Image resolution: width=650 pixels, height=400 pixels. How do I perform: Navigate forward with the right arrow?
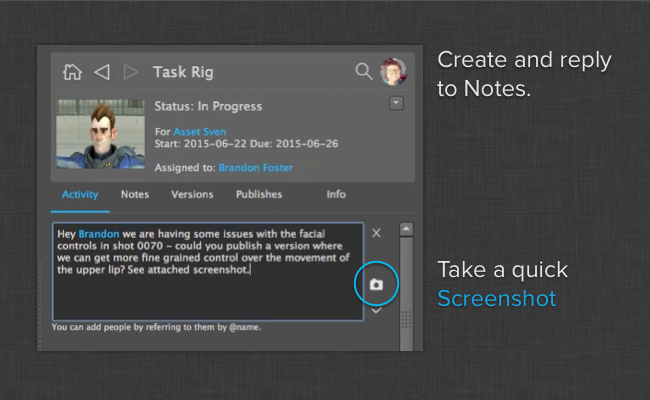point(130,72)
